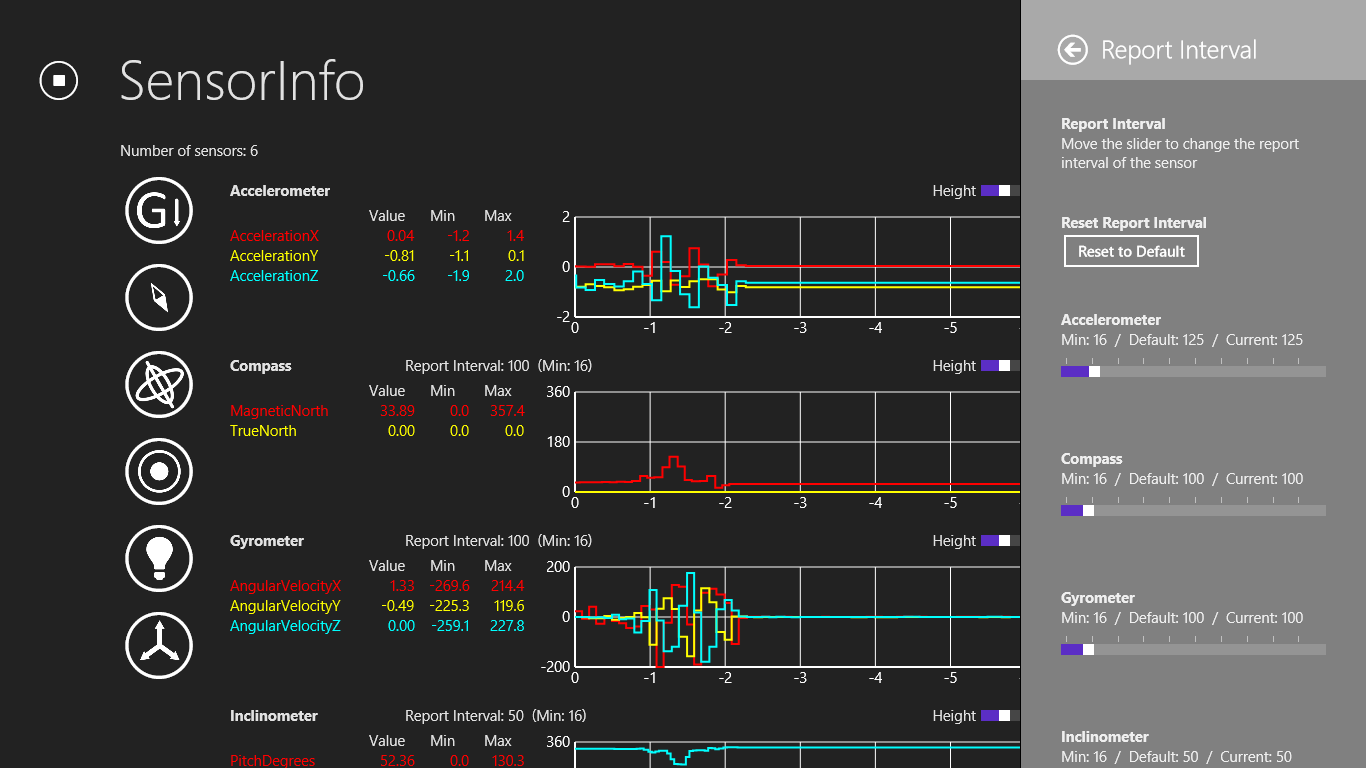Toggle the Gyrometer Height switch
The width and height of the screenshot is (1366, 768).
(x=999, y=541)
